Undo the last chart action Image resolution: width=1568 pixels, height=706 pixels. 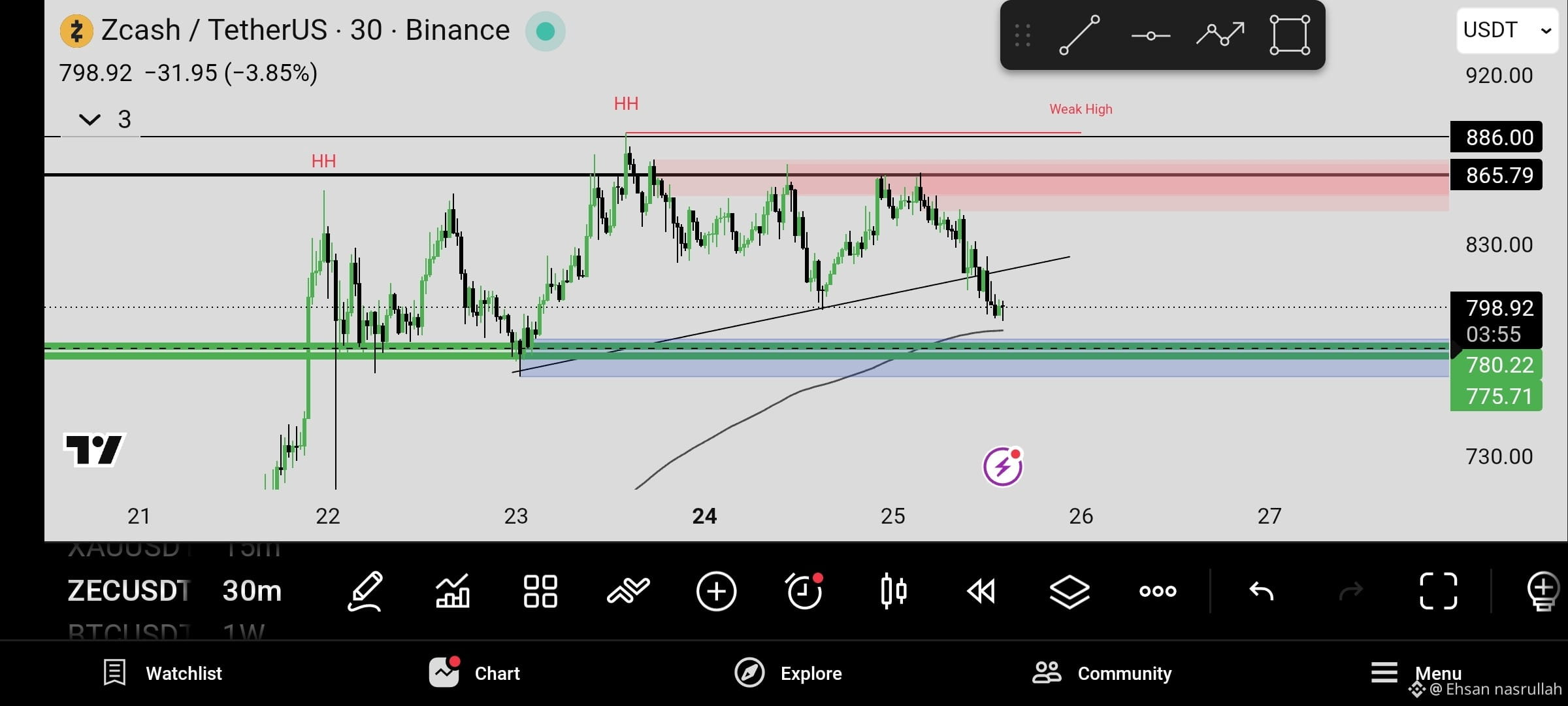(x=1262, y=592)
